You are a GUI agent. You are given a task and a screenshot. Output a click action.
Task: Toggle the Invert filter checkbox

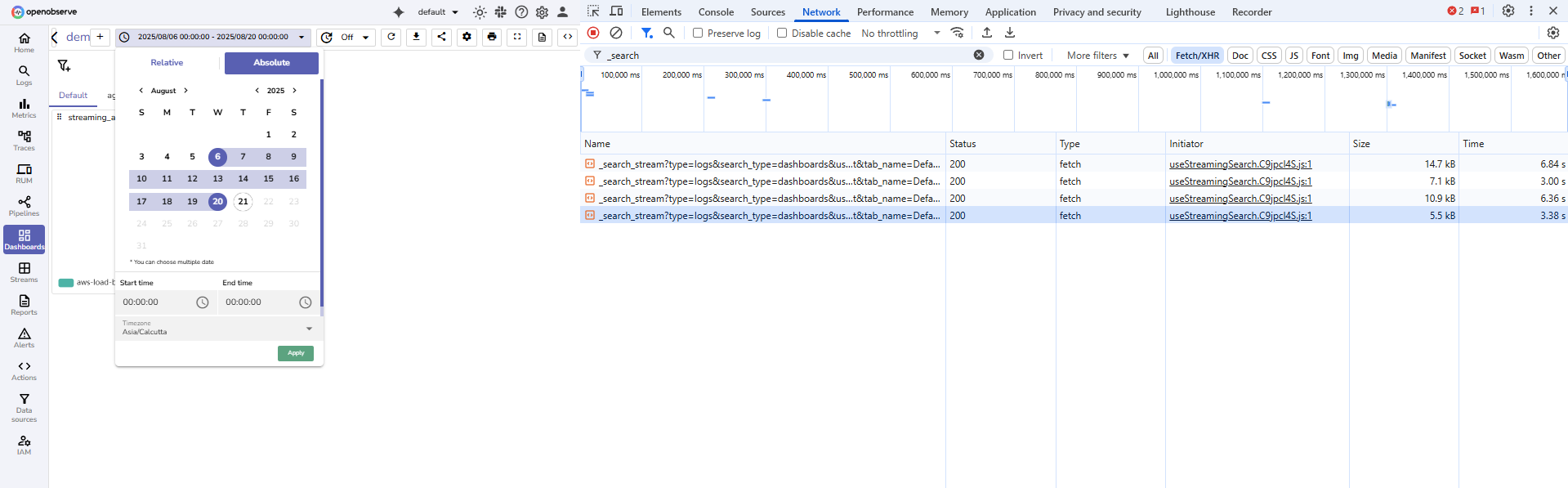tap(1008, 56)
